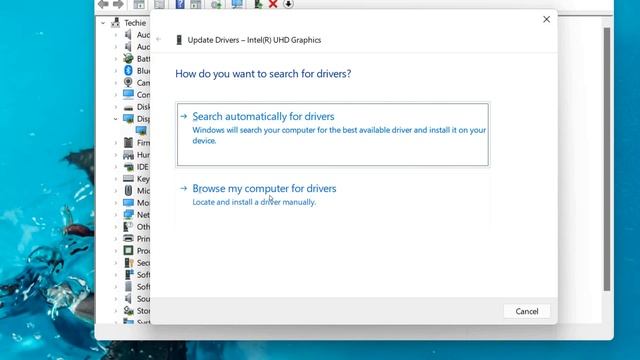Image resolution: width=640 pixels, height=360 pixels.
Task: Click the Storage controllers icon
Action: tap(128, 311)
